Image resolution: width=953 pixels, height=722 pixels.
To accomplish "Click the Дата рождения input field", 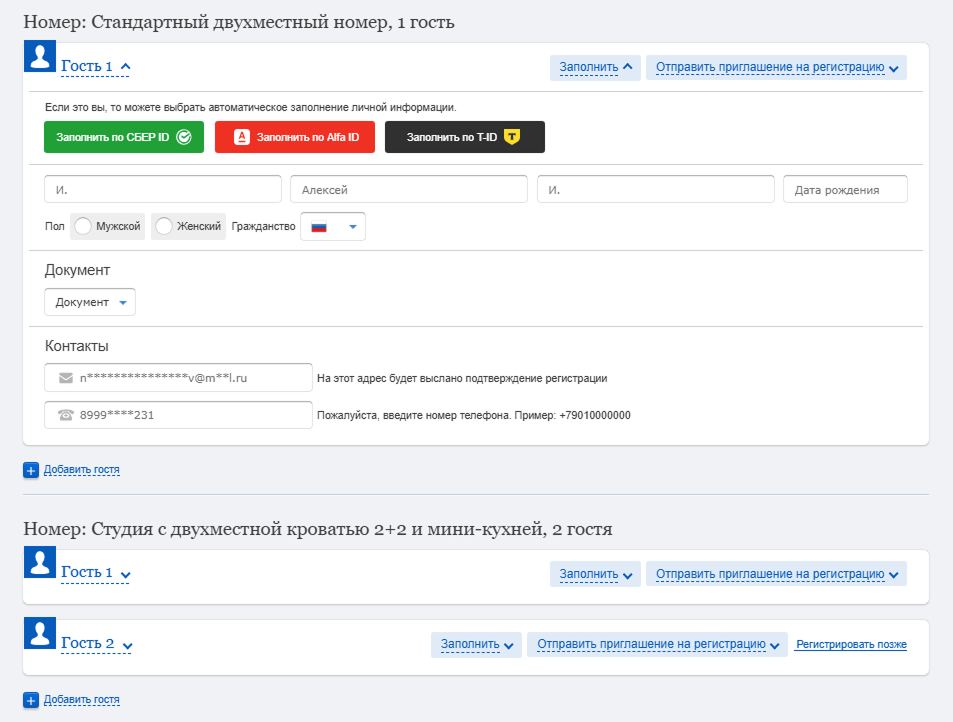I will [x=844, y=190].
